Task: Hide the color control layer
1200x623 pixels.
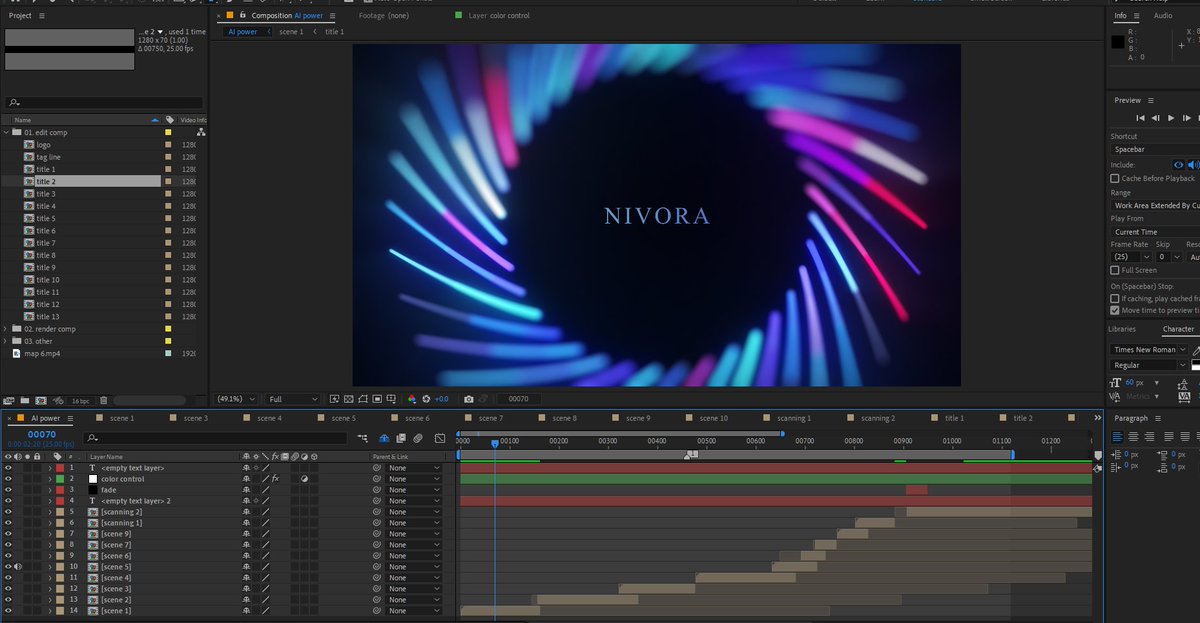Action: pyautogui.click(x=8, y=478)
